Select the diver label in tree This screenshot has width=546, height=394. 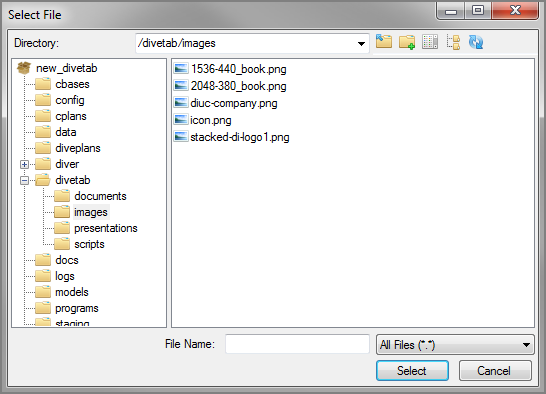[67, 164]
